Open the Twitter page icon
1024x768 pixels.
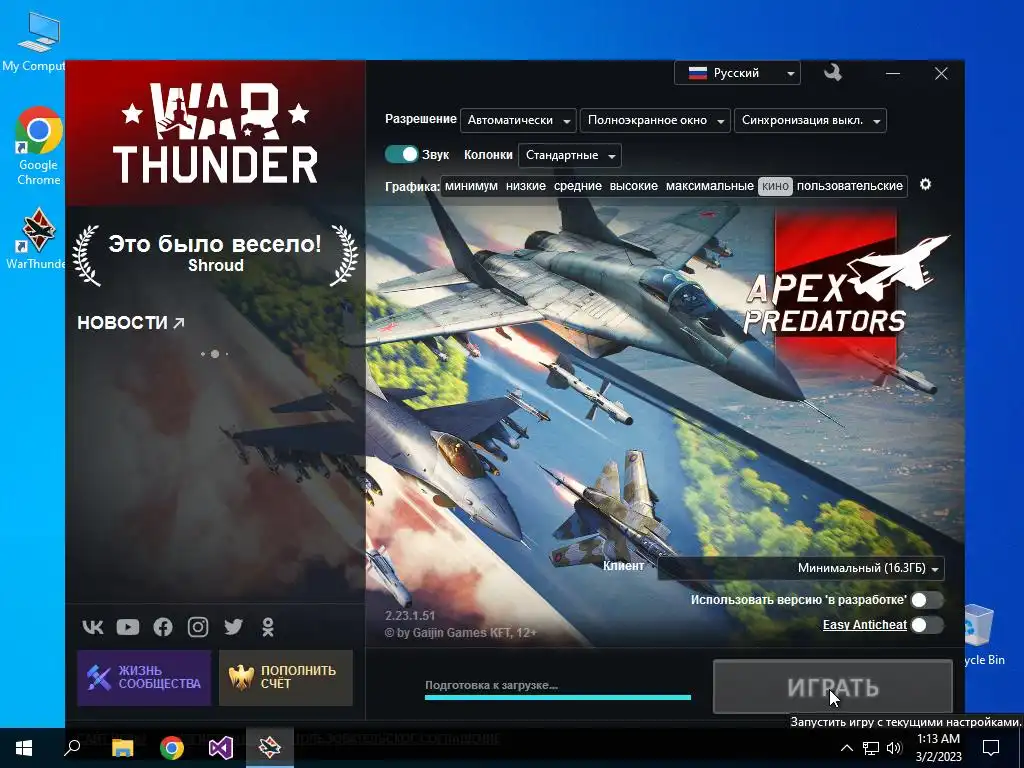(233, 627)
